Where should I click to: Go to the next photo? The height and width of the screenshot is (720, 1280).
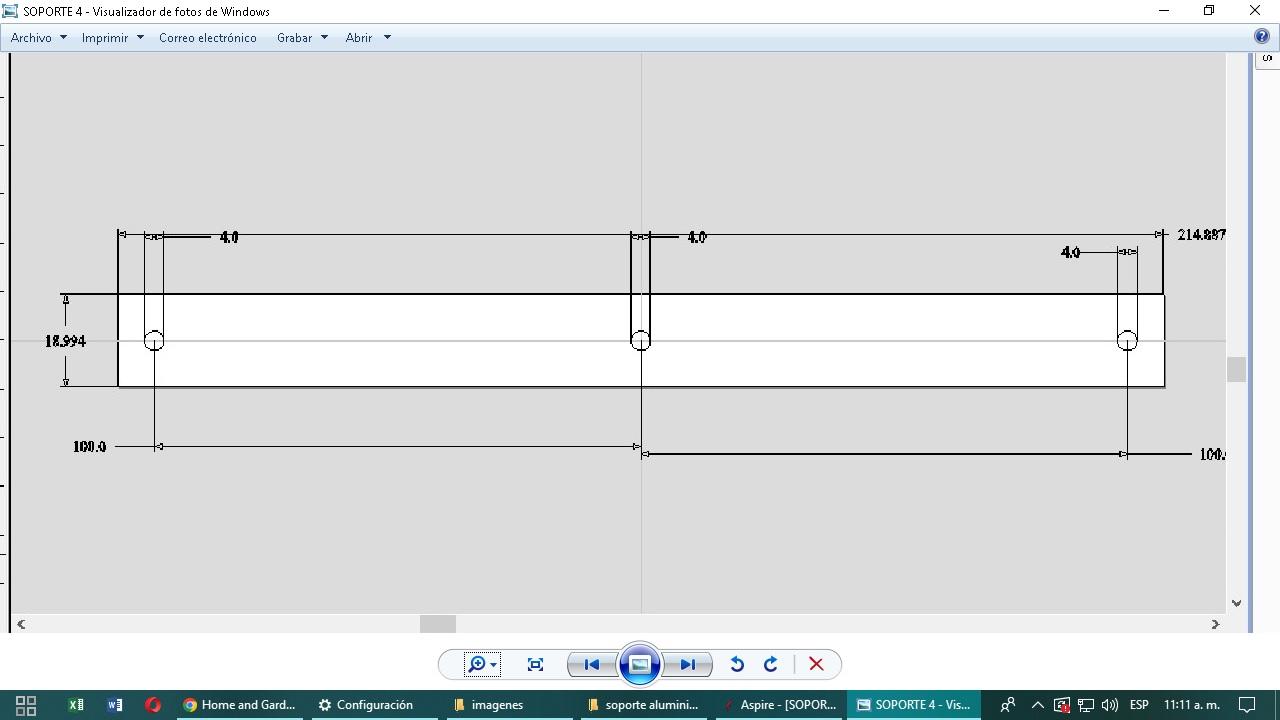coord(688,664)
